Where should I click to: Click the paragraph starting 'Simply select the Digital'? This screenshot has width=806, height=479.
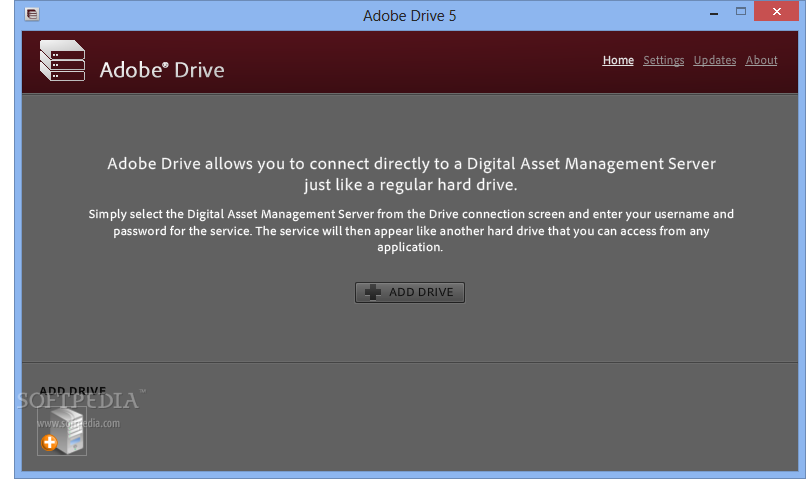411,230
